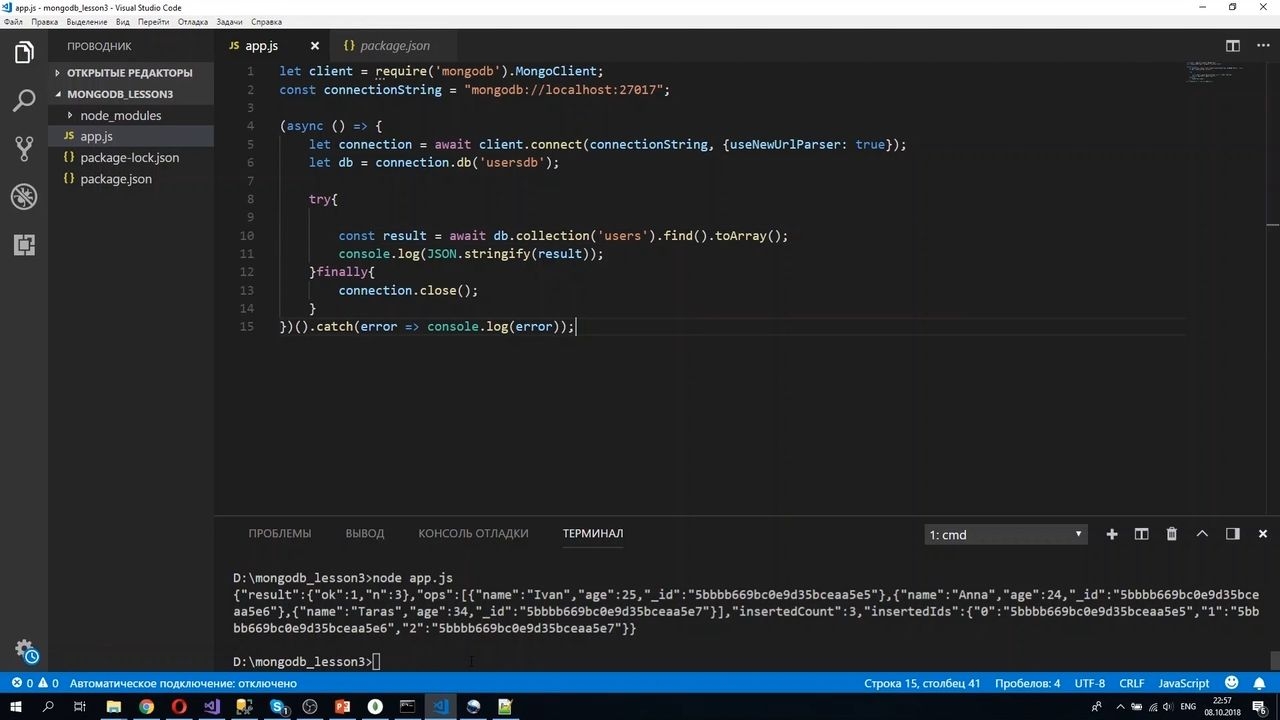
Task: Create a new terminal with plus icon
Action: pos(1112,534)
